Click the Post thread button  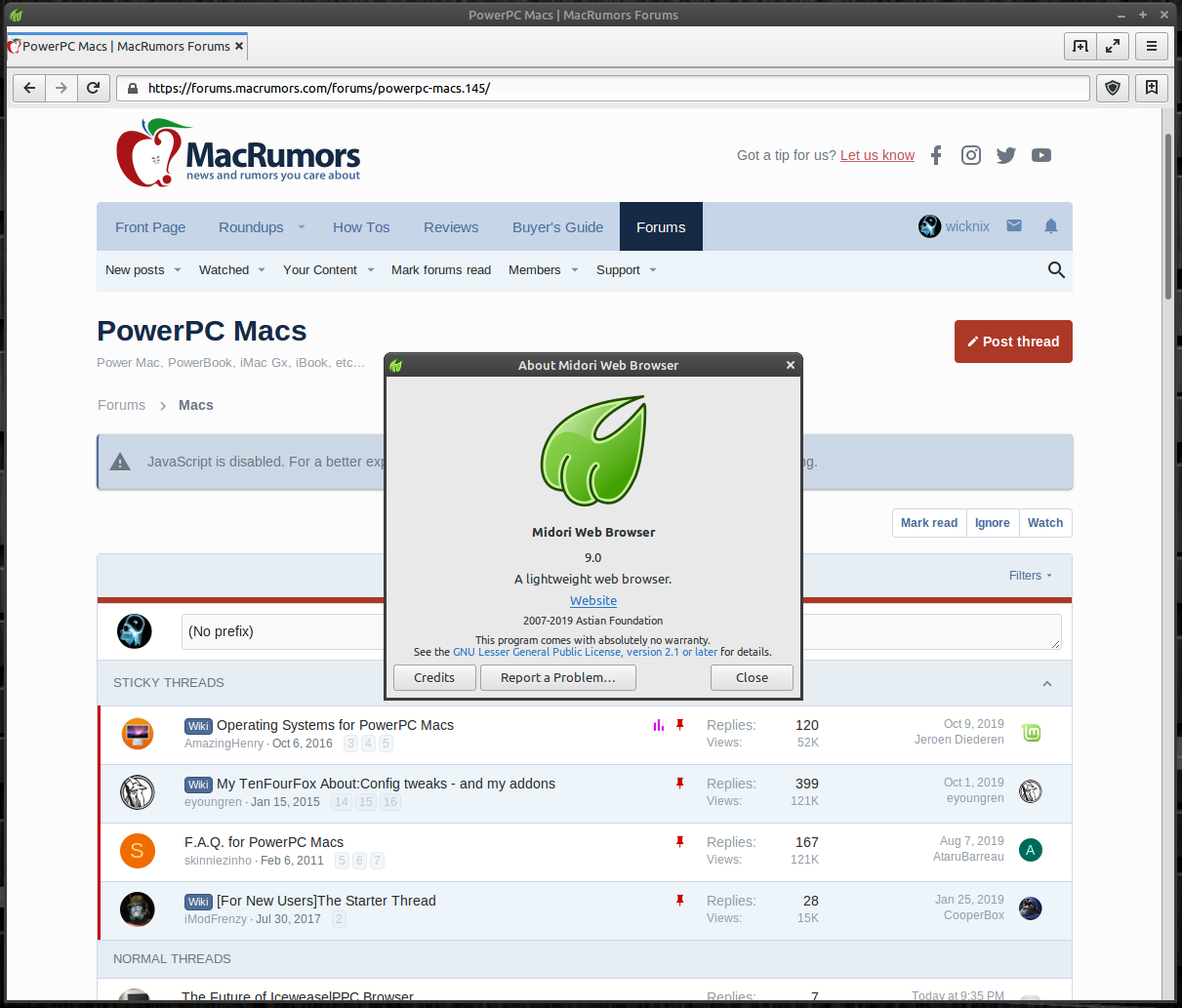click(x=1013, y=342)
